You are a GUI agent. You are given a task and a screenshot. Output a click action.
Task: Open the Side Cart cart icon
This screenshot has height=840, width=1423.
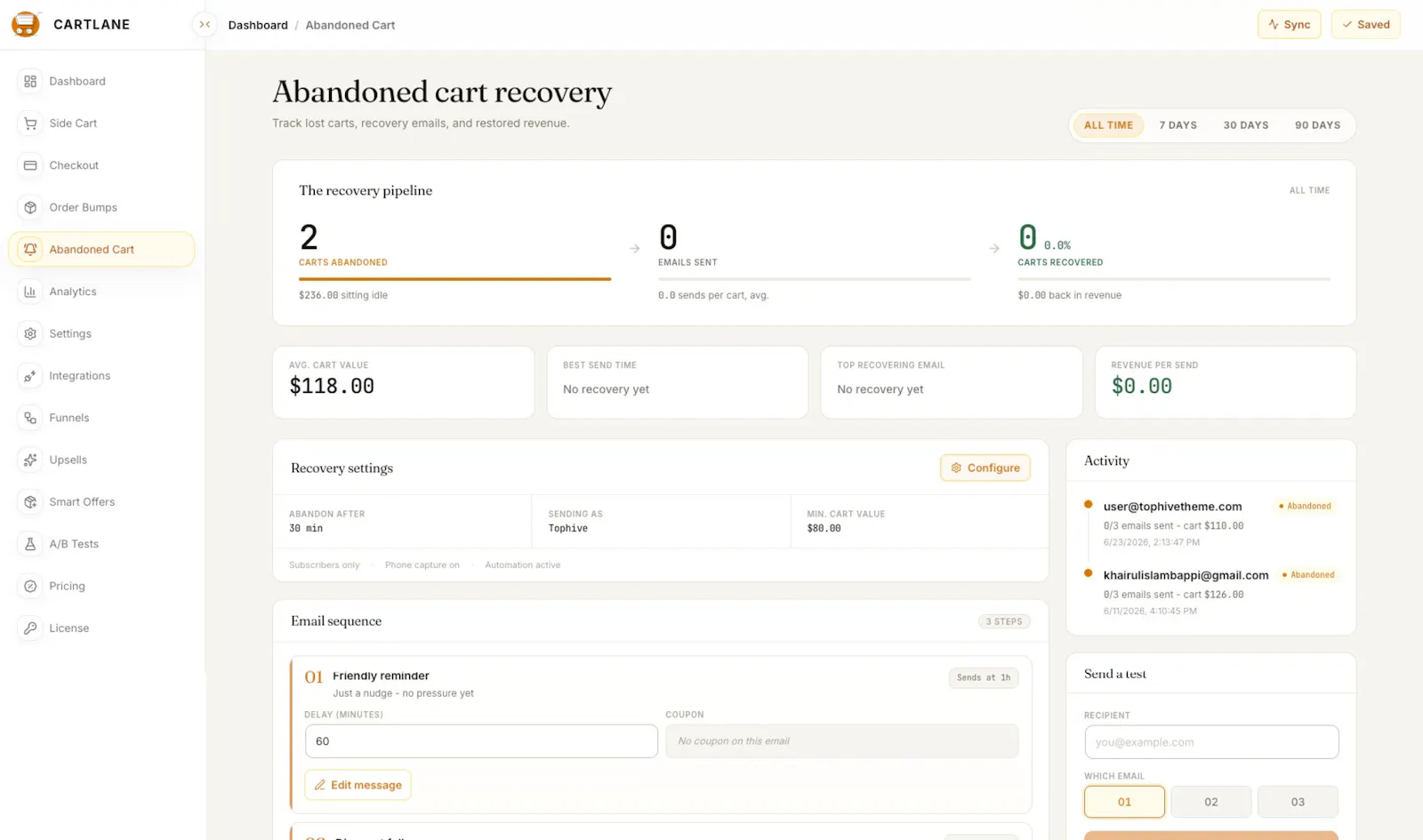pyautogui.click(x=30, y=124)
